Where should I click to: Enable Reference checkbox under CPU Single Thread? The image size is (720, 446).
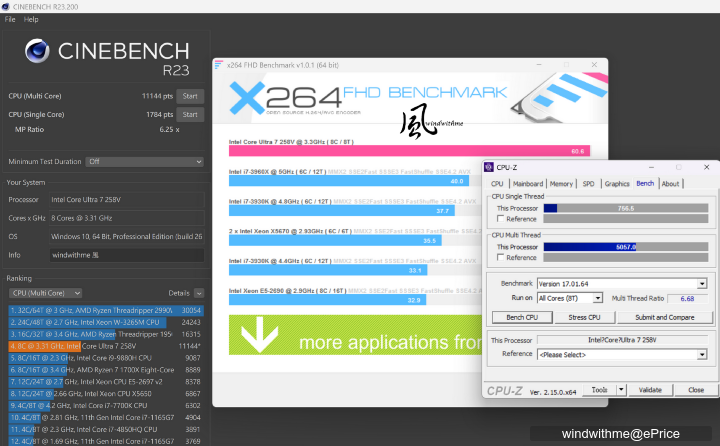tap(500, 219)
